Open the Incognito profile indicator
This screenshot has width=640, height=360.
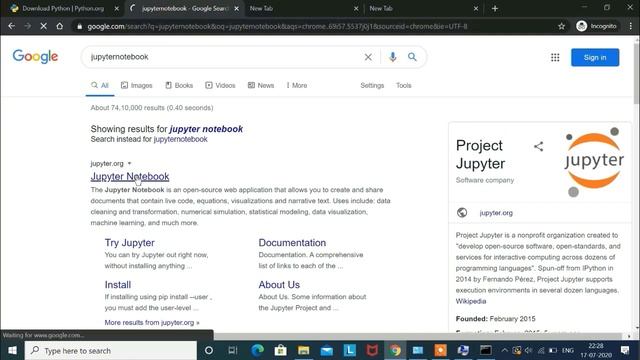point(596,26)
